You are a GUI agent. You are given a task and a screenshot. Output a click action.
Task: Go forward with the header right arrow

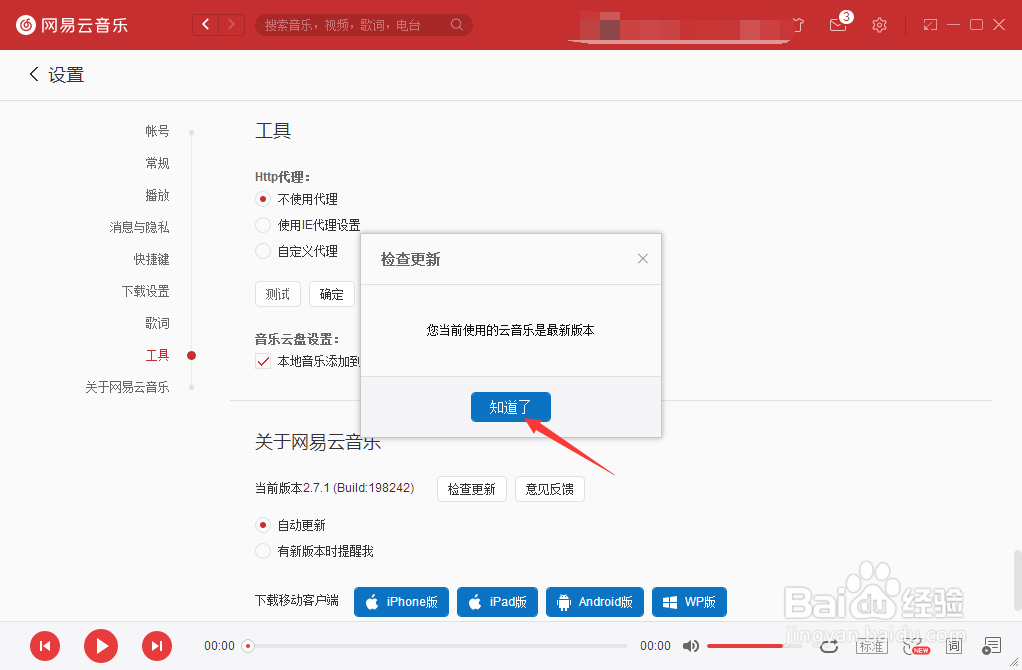231,25
